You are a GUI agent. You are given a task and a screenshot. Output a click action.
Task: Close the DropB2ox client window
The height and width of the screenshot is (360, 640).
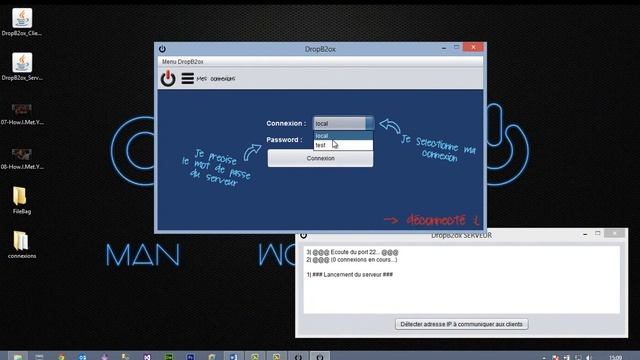tap(473, 47)
